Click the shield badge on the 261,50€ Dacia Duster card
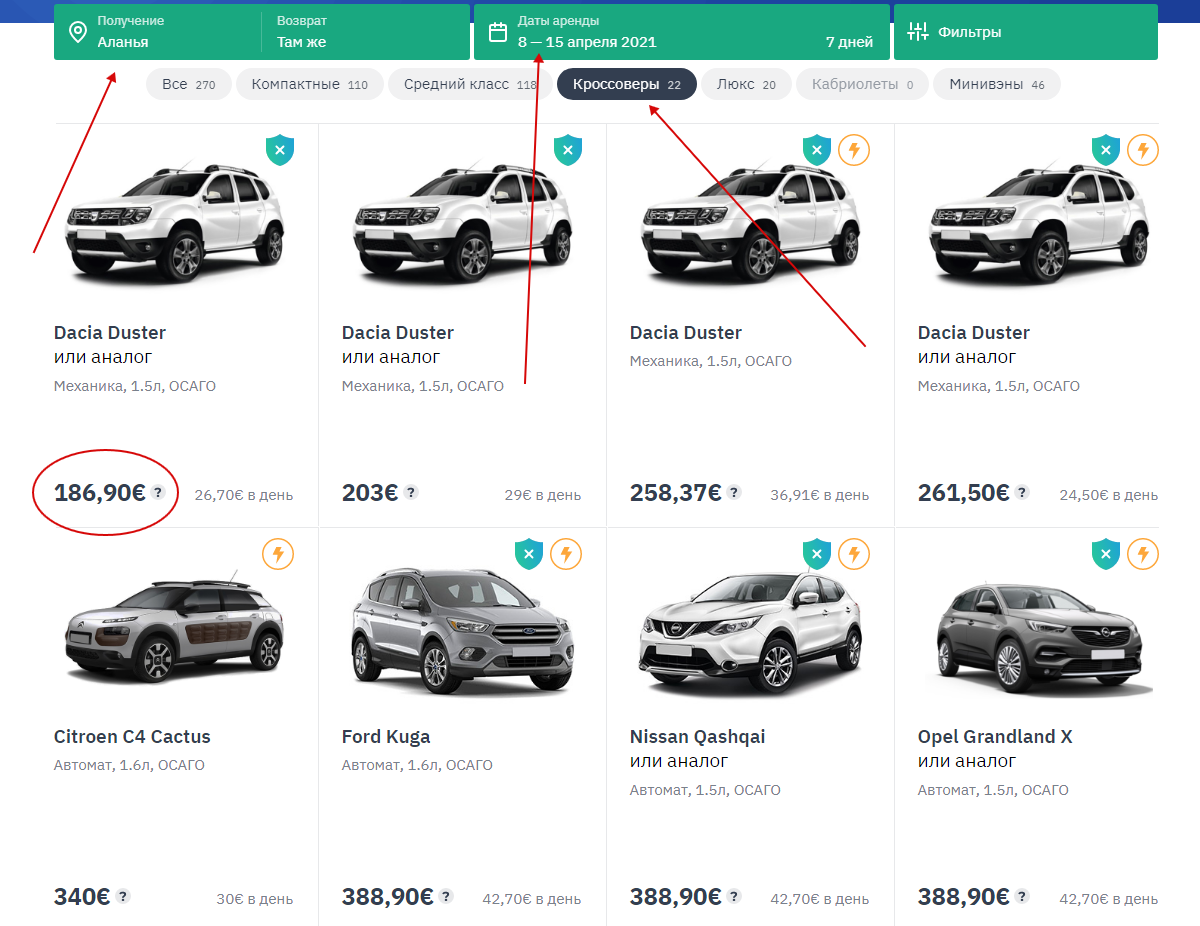 point(1105,150)
